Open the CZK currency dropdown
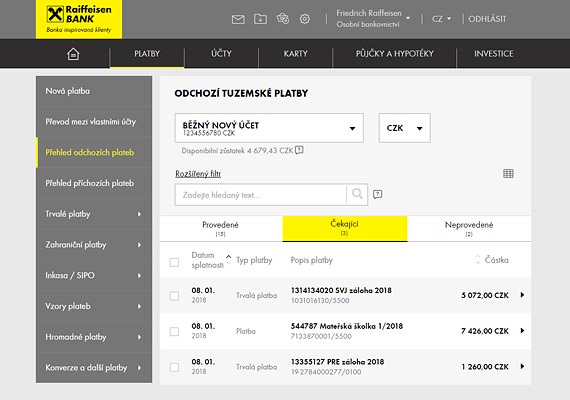Screen dimensions: 570x400 tap(405, 128)
